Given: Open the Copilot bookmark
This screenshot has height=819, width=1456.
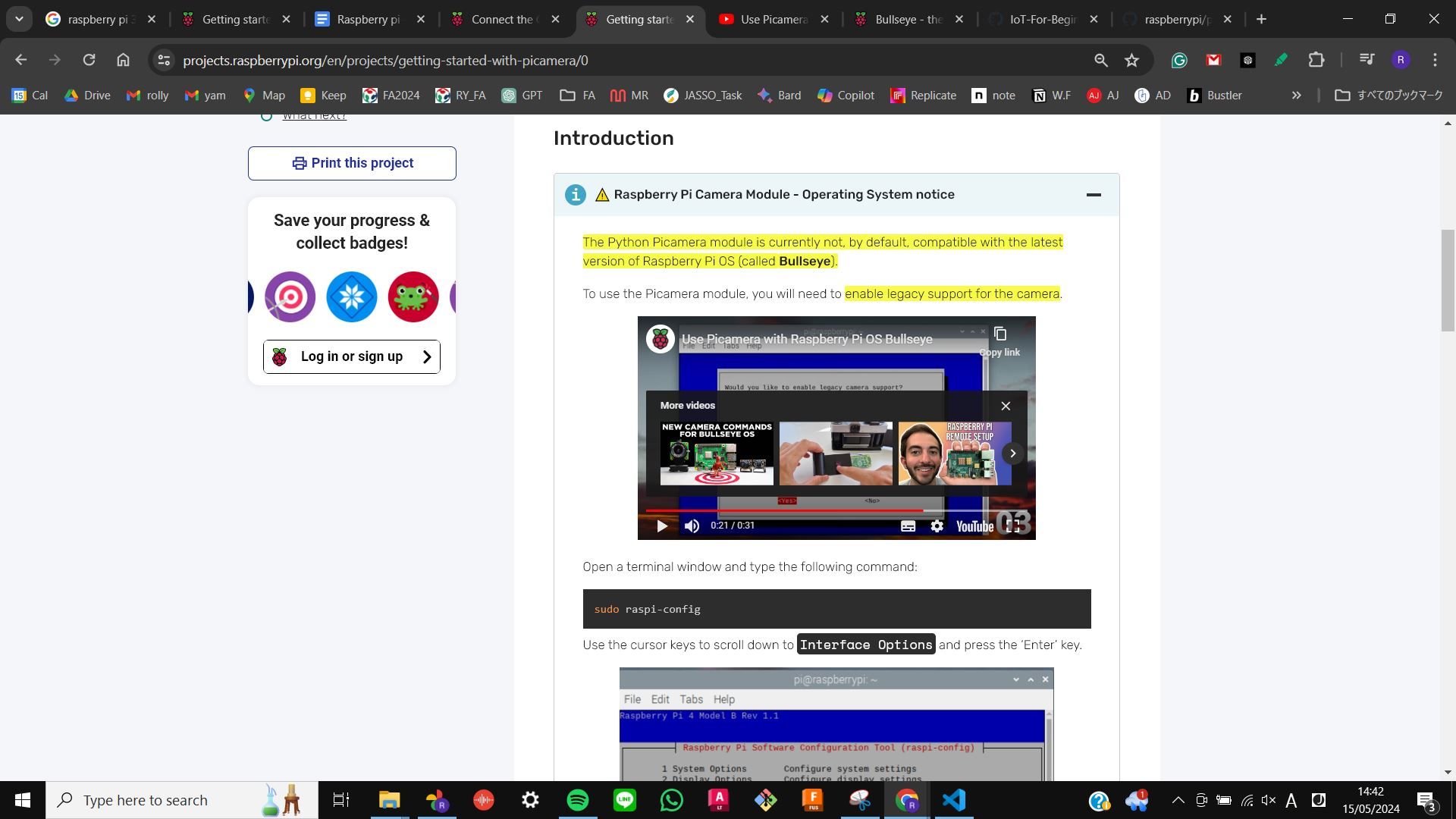Looking at the screenshot, I should click(846, 96).
